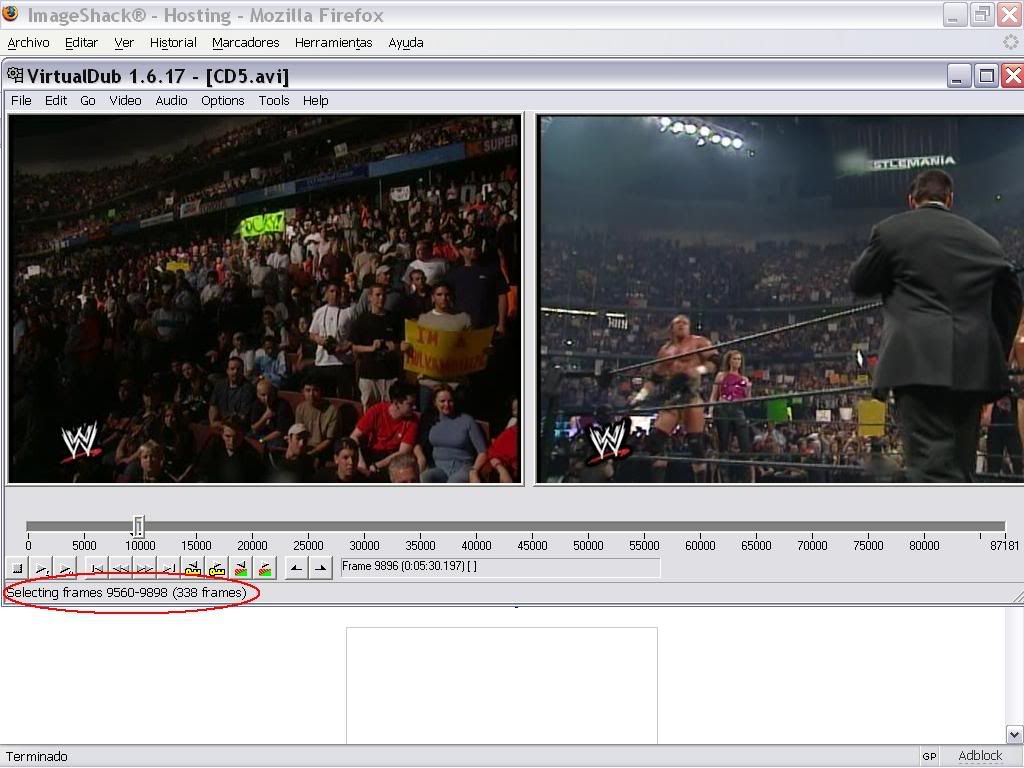Go to the next keyframe
Viewport: 1024px width, 768px height.
tap(217, 569)
